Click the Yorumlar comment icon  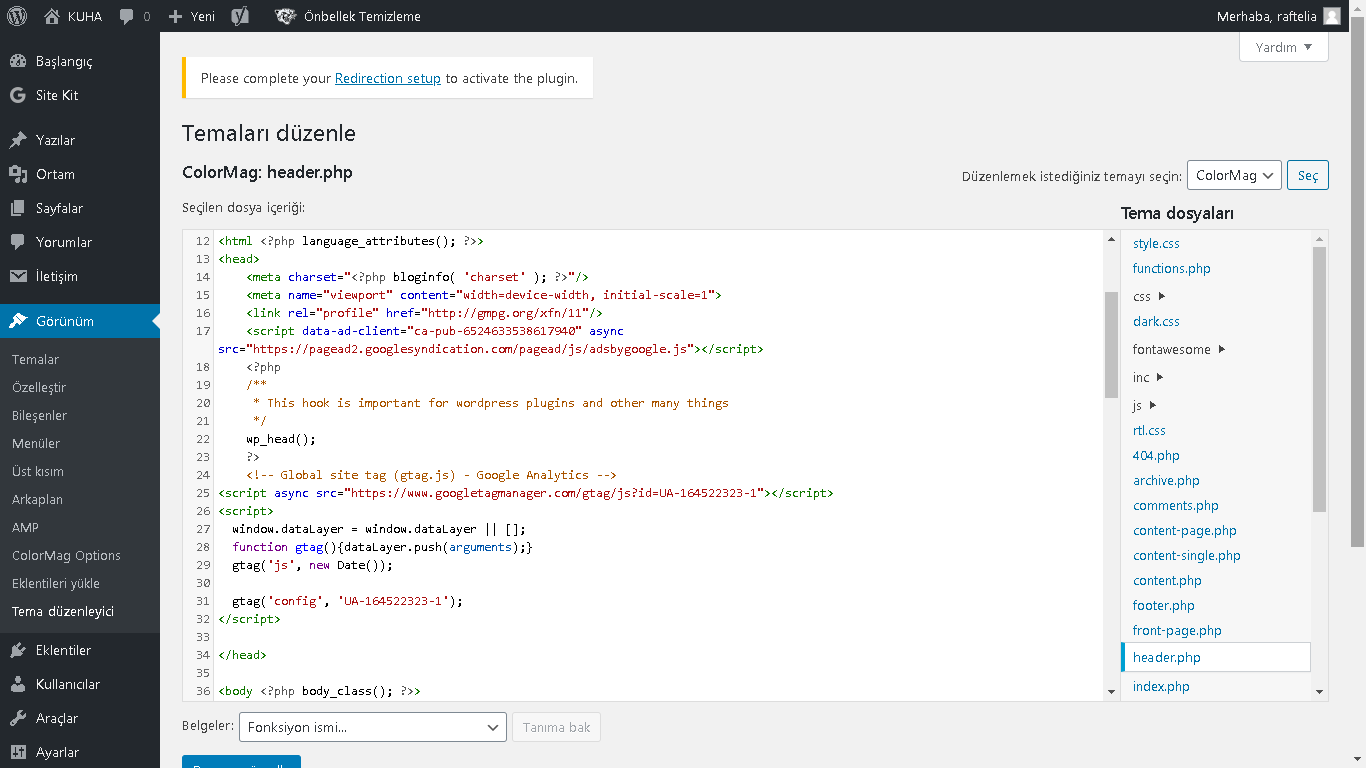click(x=18, y=242)
